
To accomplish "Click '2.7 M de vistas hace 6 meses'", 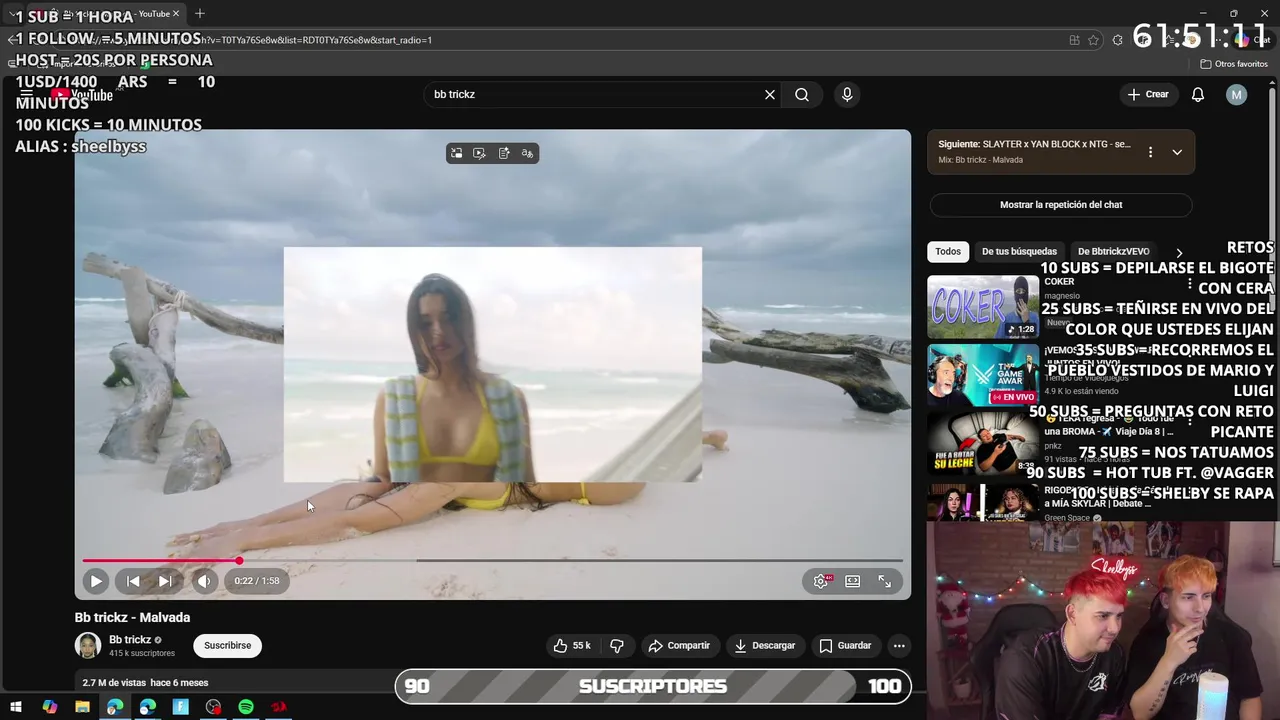I will (145, 683).
